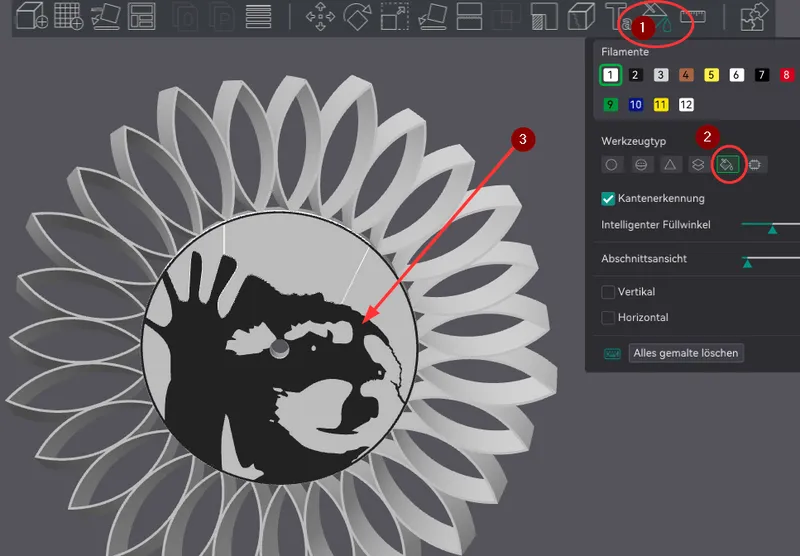Click the dimmed Mesh boolean icon
Image resolution: width=800 pixels, height=556 pixels.
click(506, 16)
